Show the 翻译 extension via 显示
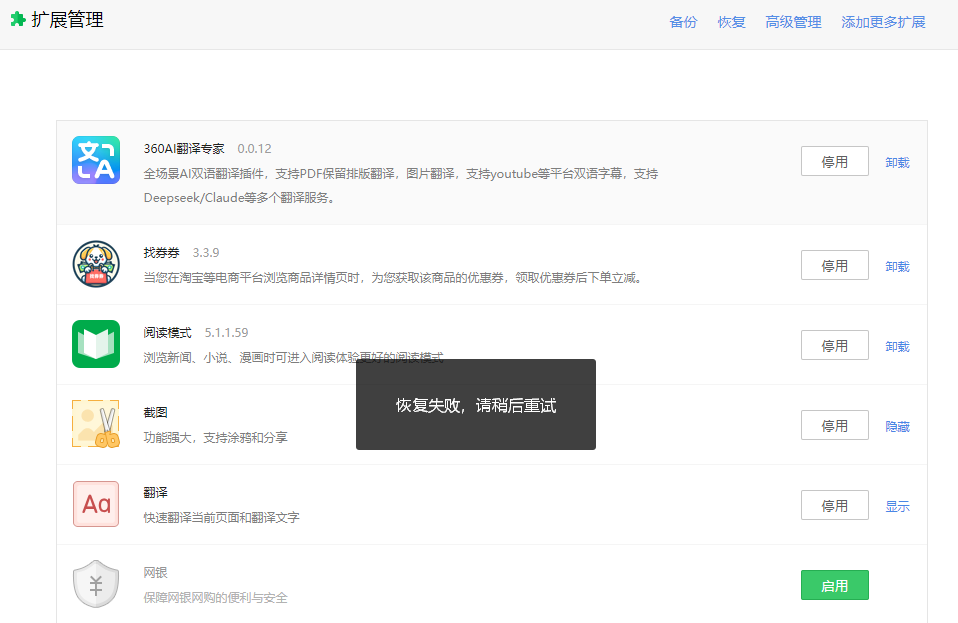 click(897, 506)
